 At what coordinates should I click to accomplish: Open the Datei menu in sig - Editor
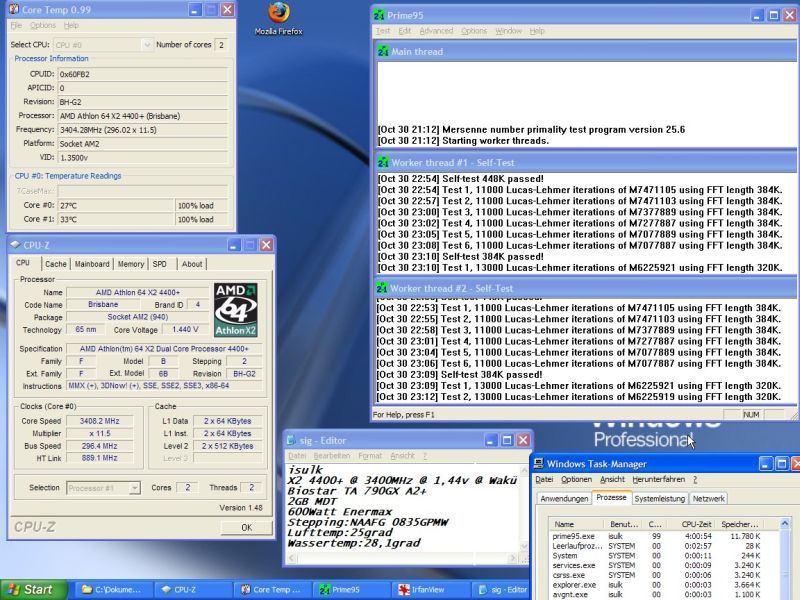point(297,456)
